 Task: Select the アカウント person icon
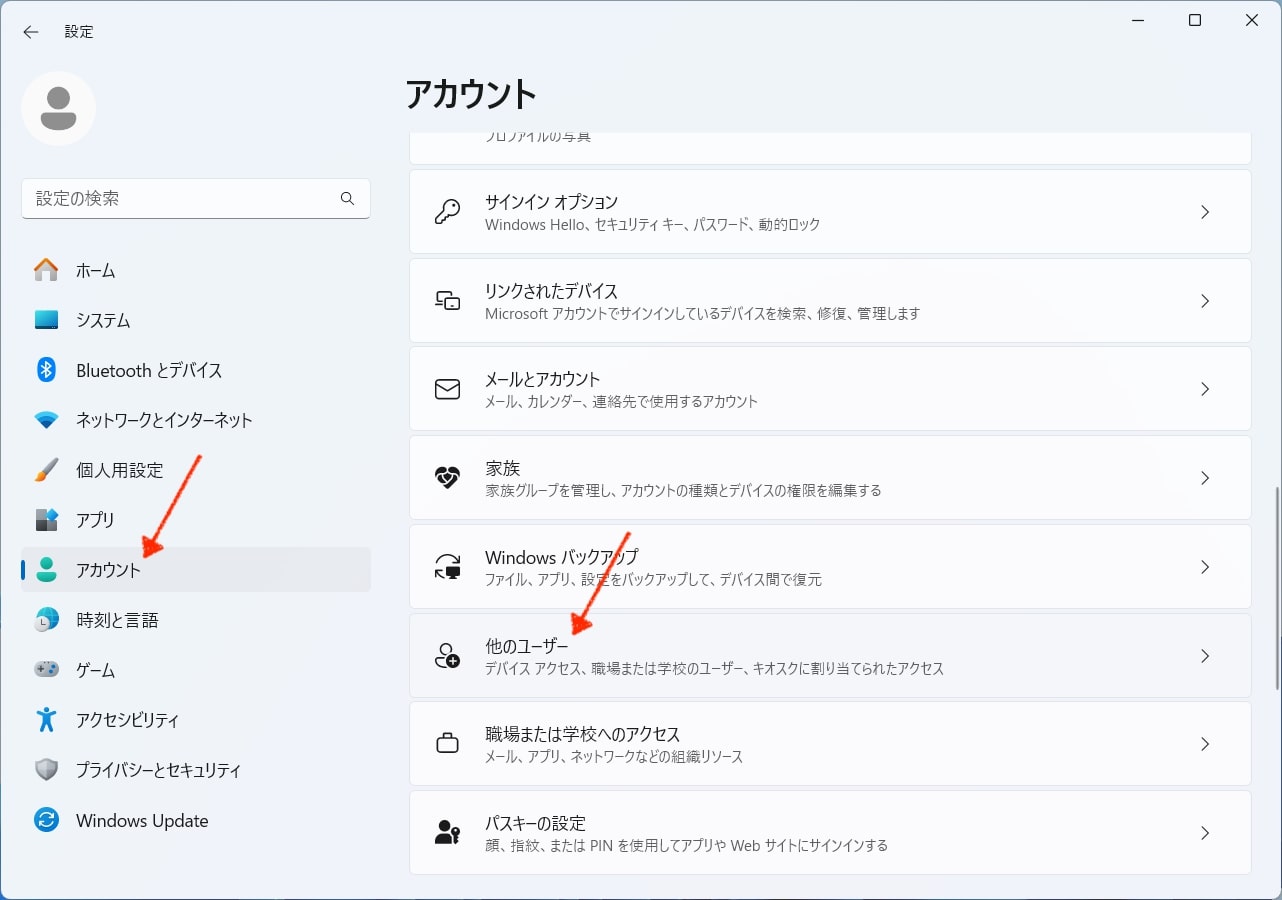[x=46, y=570]
